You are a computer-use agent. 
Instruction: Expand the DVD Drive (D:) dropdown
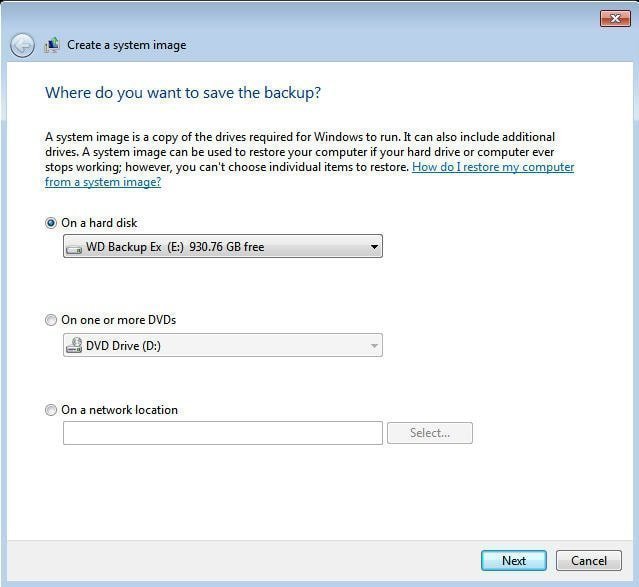[x=222, y=346]
